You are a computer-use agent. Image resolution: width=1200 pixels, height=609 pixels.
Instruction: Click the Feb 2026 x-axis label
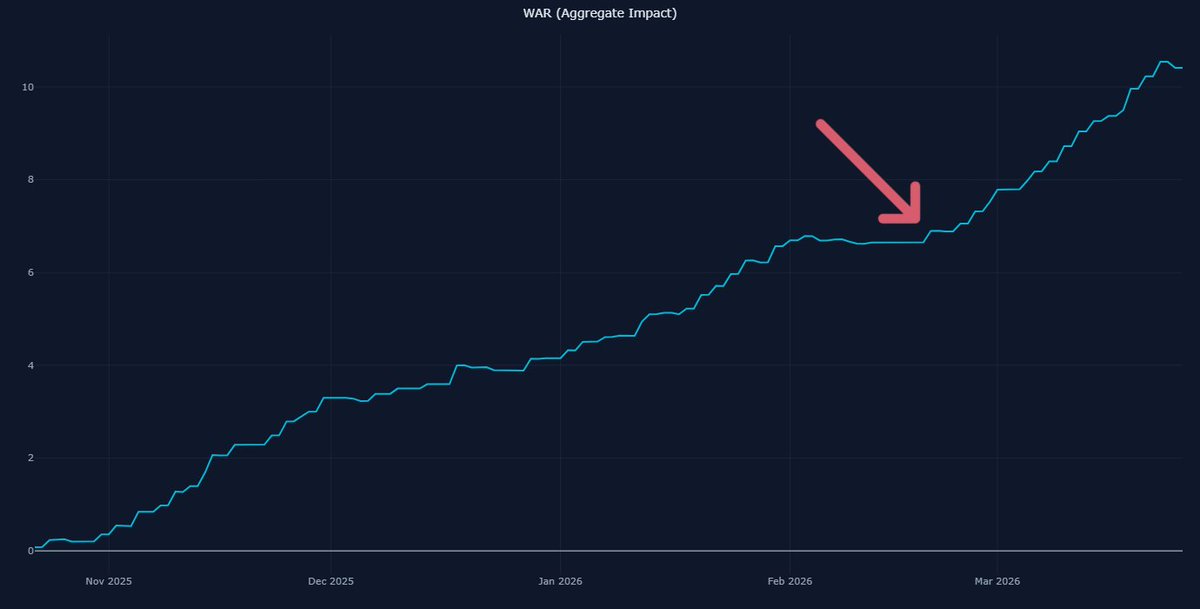click(790, 581)
